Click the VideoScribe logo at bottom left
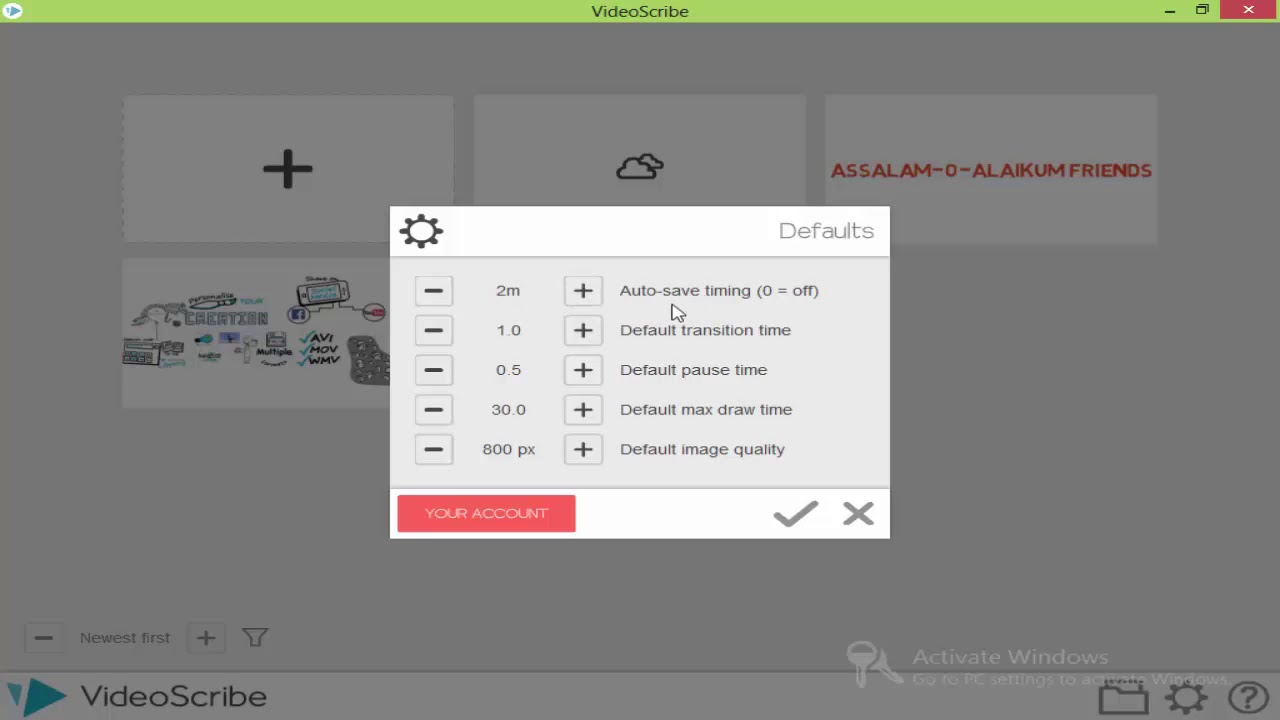The width and height of the screenshot is (1280, 720). 138,696
